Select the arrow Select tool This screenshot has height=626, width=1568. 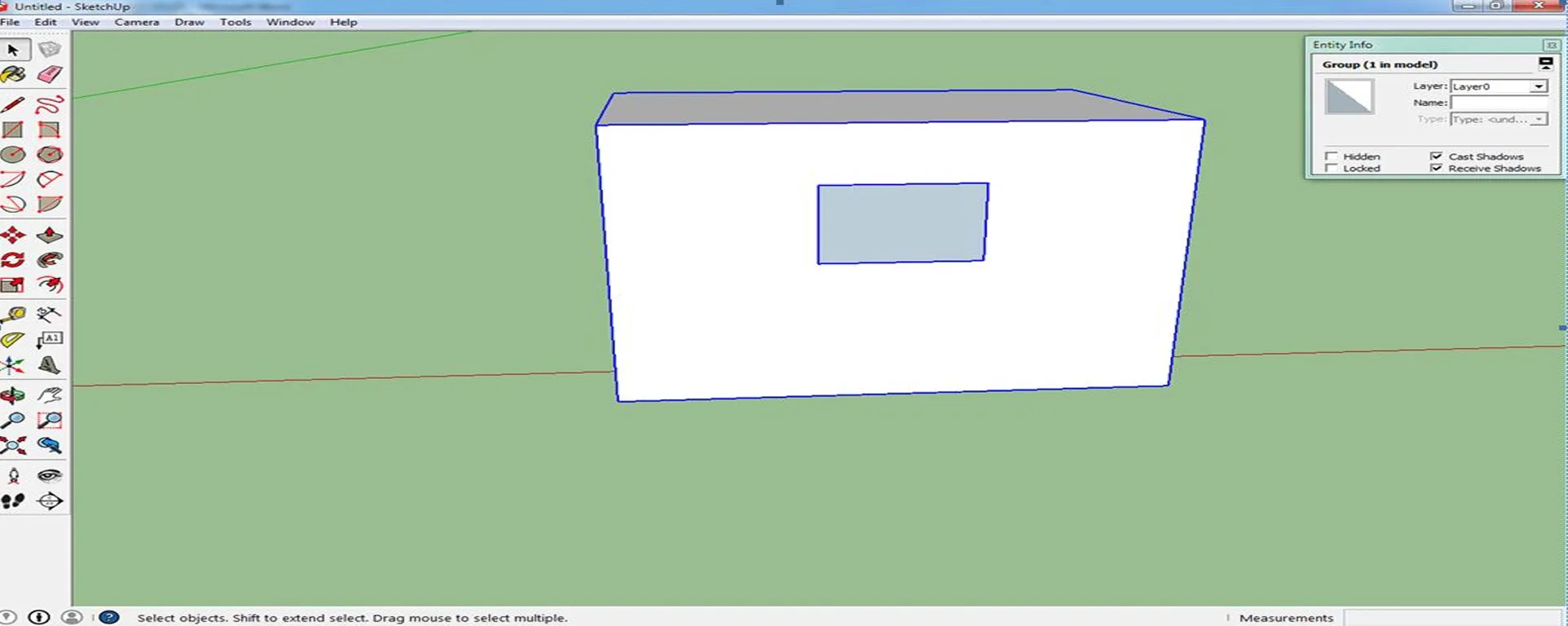(x=14, y=50)
